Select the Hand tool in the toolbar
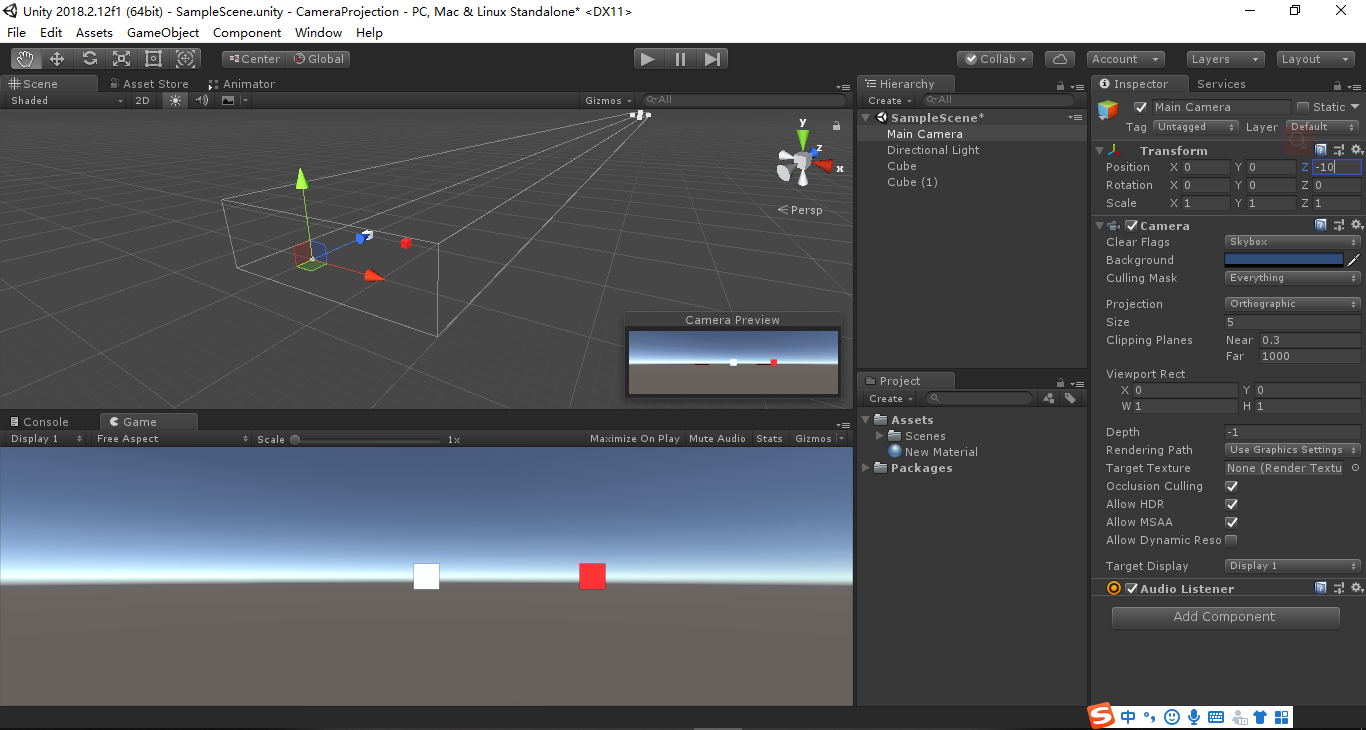The image size is (1366, 730). click(x=25, y=58)
